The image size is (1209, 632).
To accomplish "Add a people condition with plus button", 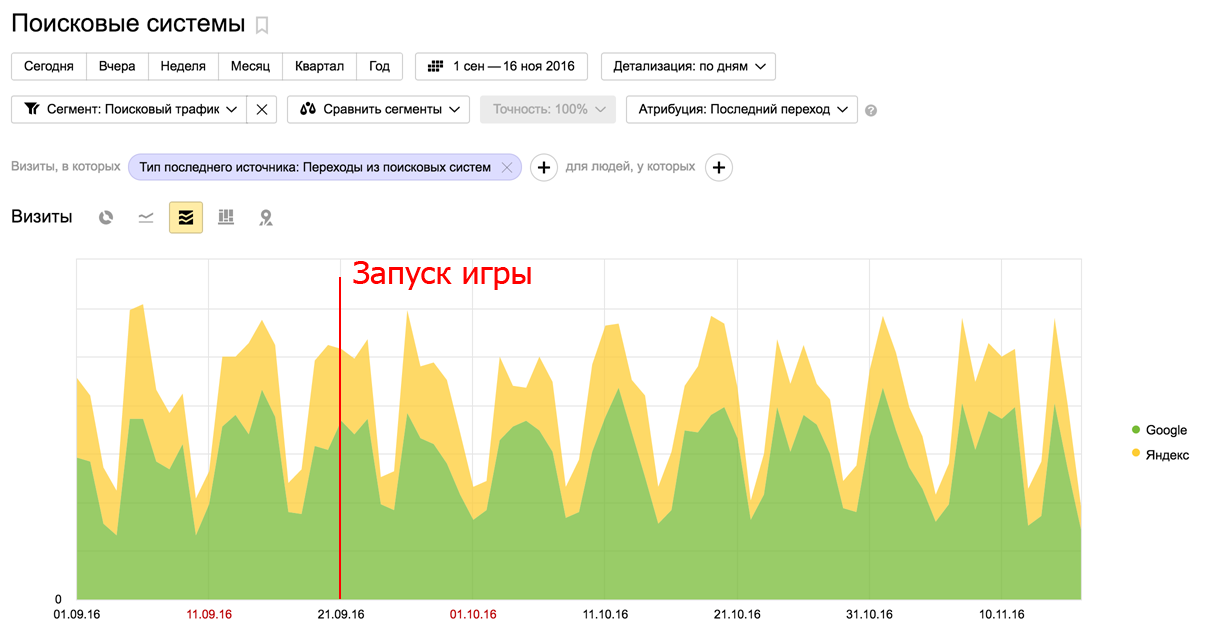I will pos(719,167).
